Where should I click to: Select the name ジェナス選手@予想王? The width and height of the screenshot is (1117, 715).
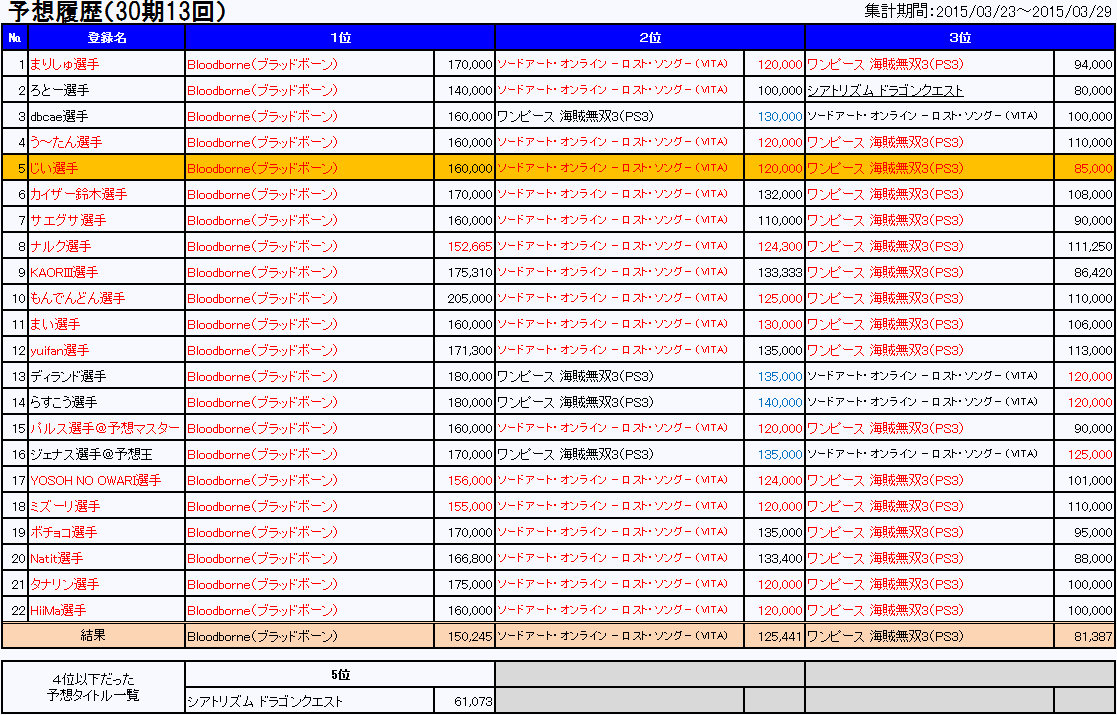(91, 454)
